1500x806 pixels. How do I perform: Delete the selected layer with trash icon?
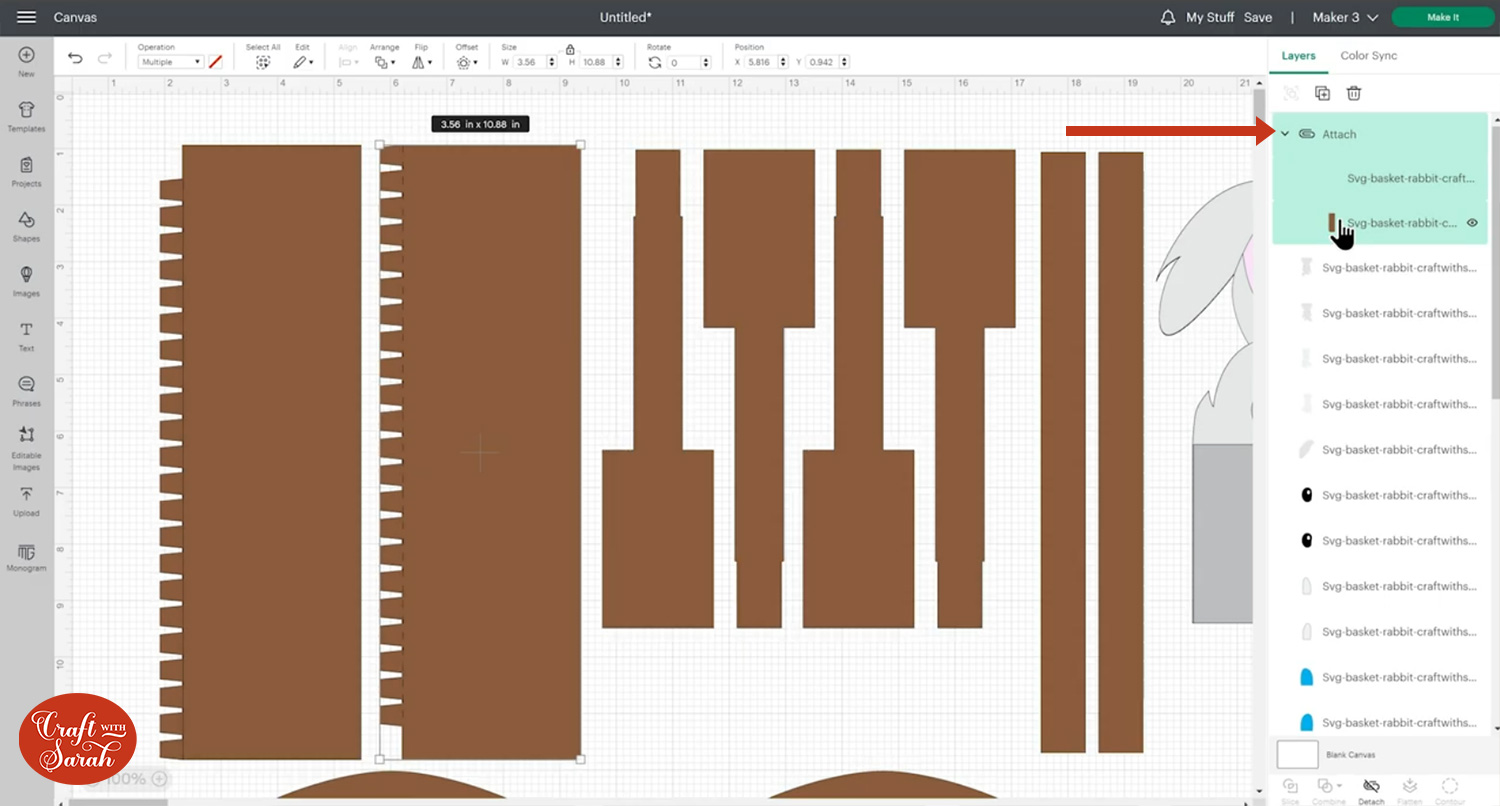click(x=1354, y=93)
